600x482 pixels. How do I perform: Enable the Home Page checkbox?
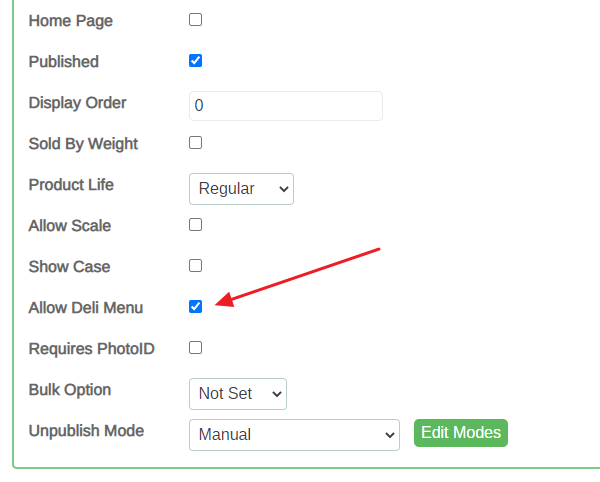(196, 20)
